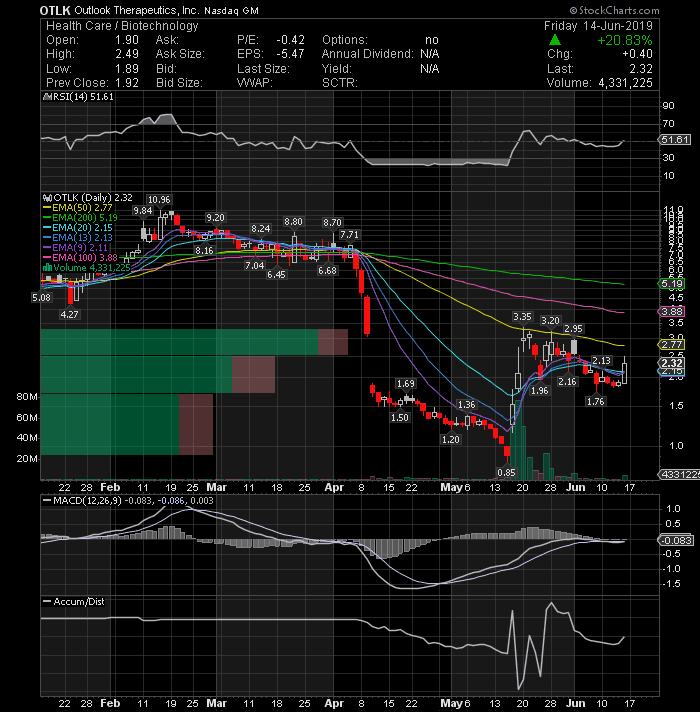Screen dimensions: 700x712
Task: Click the 5.08 price annotation
Action: [x=41, y=298]
